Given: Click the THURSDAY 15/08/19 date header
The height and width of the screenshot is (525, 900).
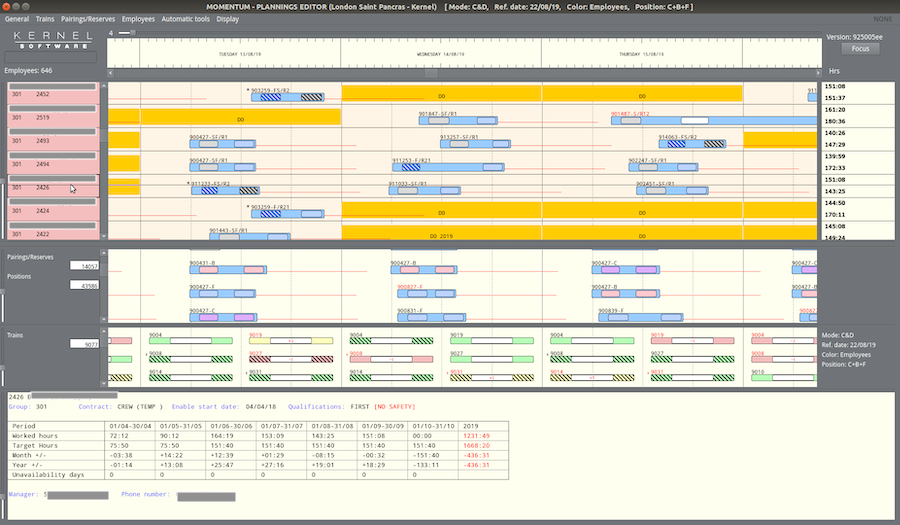Looking at the screenshot, I should [641, 54].
